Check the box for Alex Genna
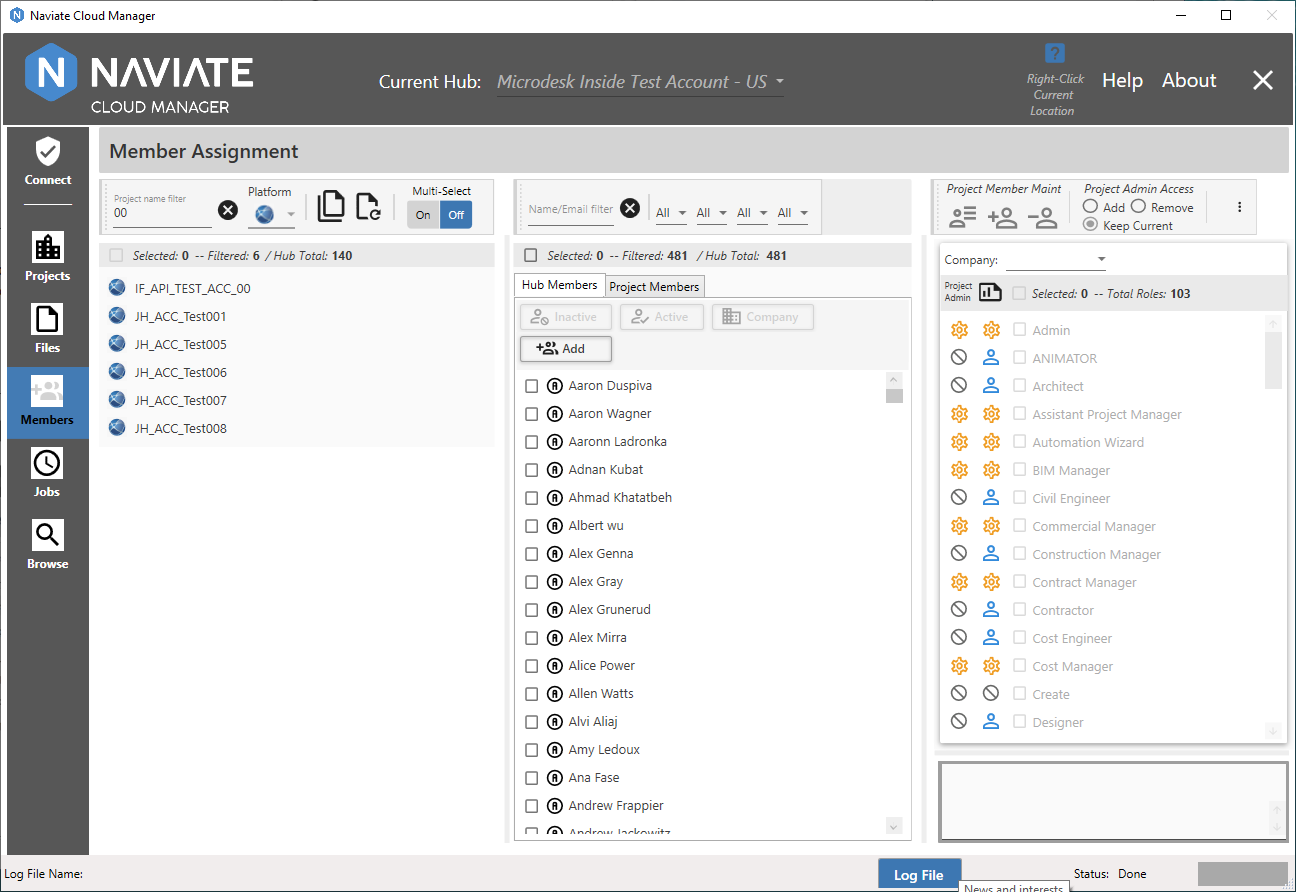The height and width of the screenshot is (892, 1296). [x=532, y=554]
